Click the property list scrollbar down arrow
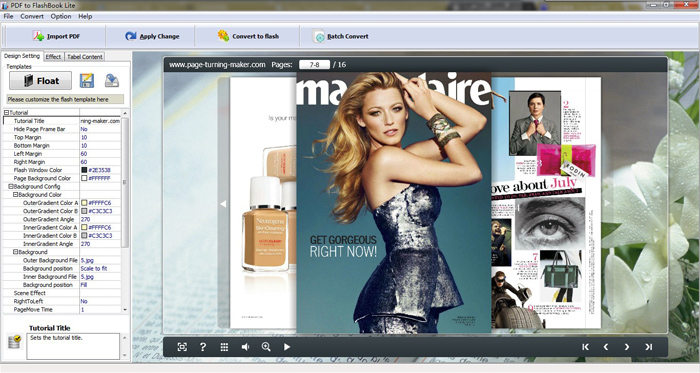700x373 pixels. [x=125, y=309]
